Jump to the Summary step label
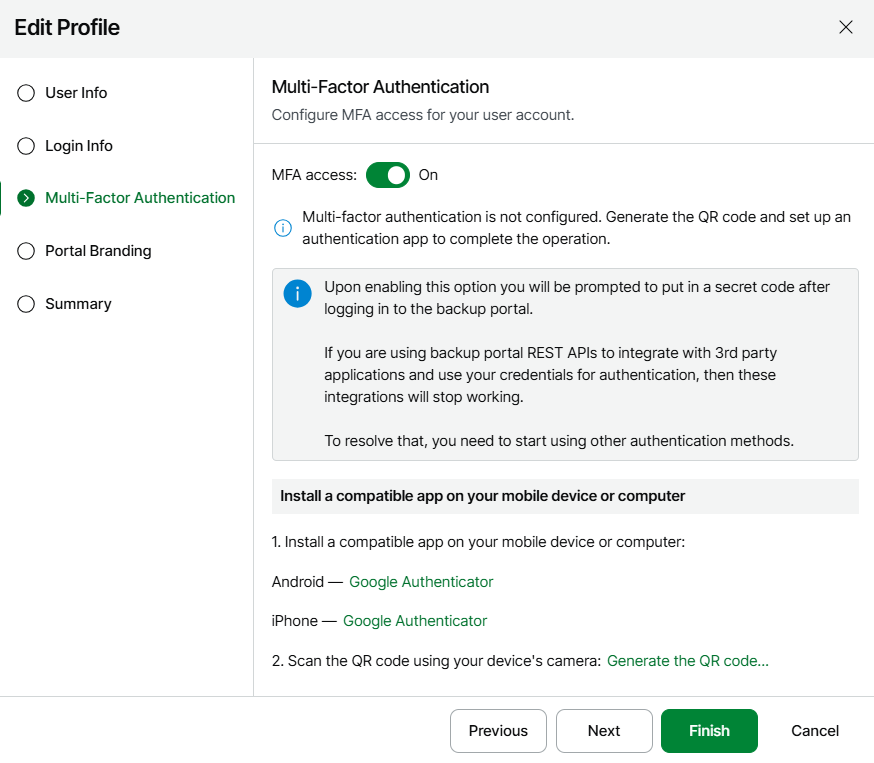This screenshot has height=763, width=874. [78, 304]
